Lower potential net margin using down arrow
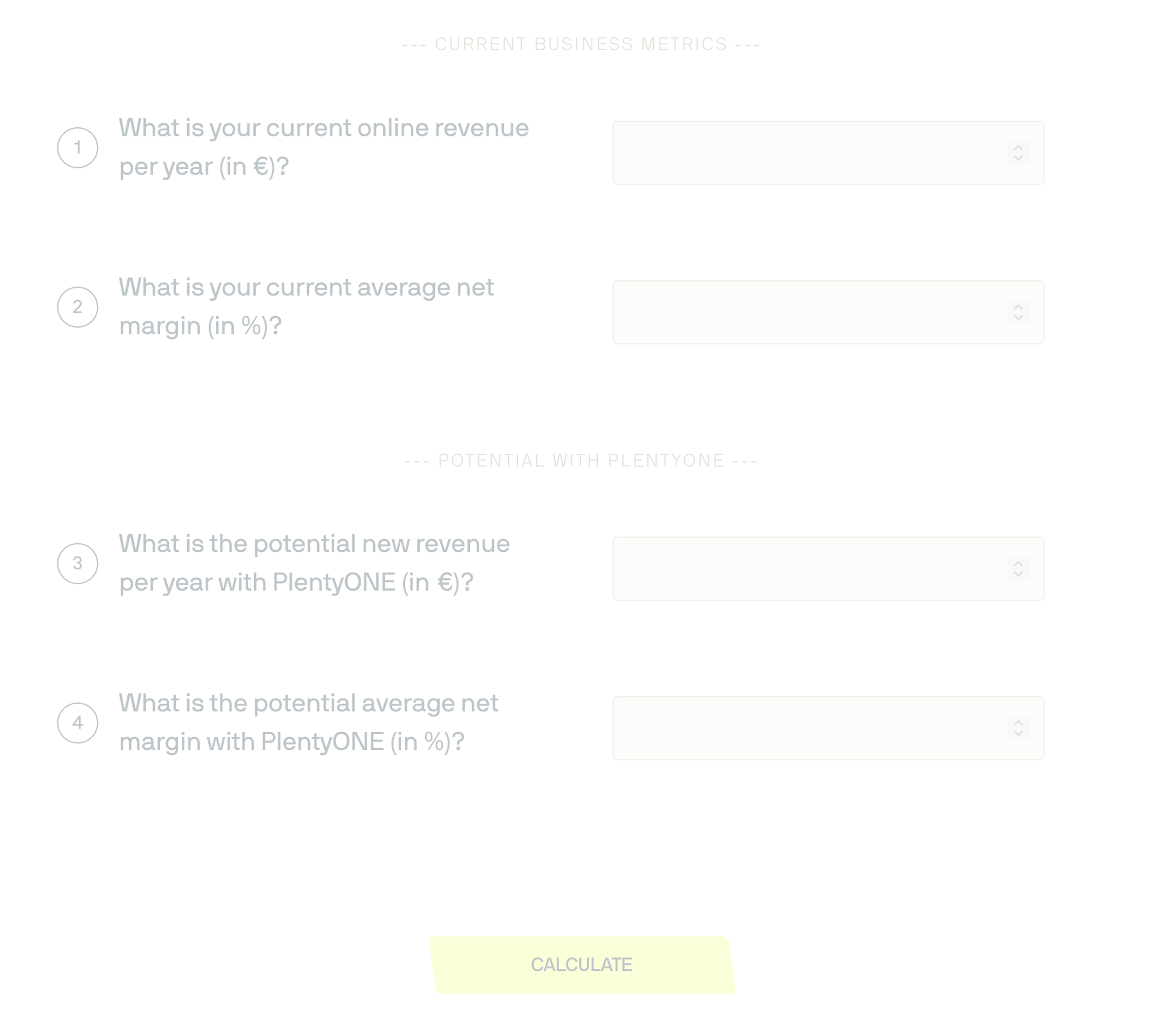Viewport: 1167px width, 1036px height. pyautogui.click(x=1018, y=733)
